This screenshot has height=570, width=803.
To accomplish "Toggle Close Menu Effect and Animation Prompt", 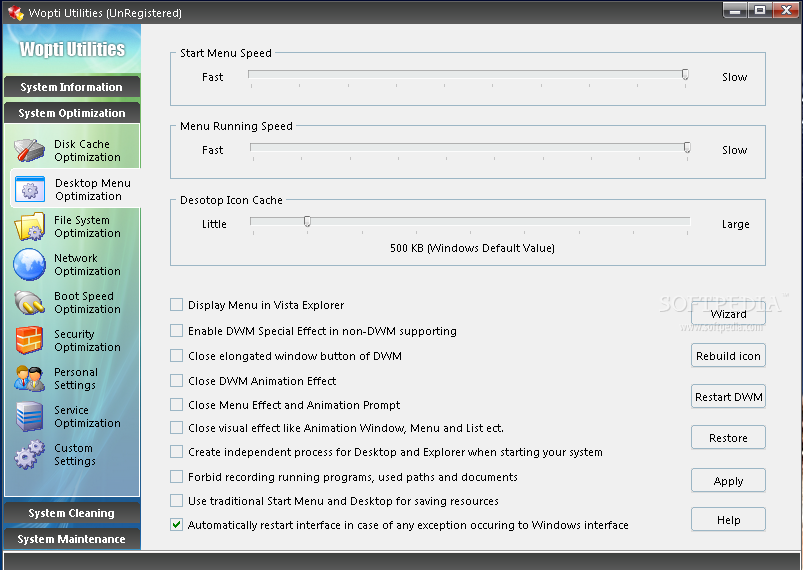I will click(176, 405).
